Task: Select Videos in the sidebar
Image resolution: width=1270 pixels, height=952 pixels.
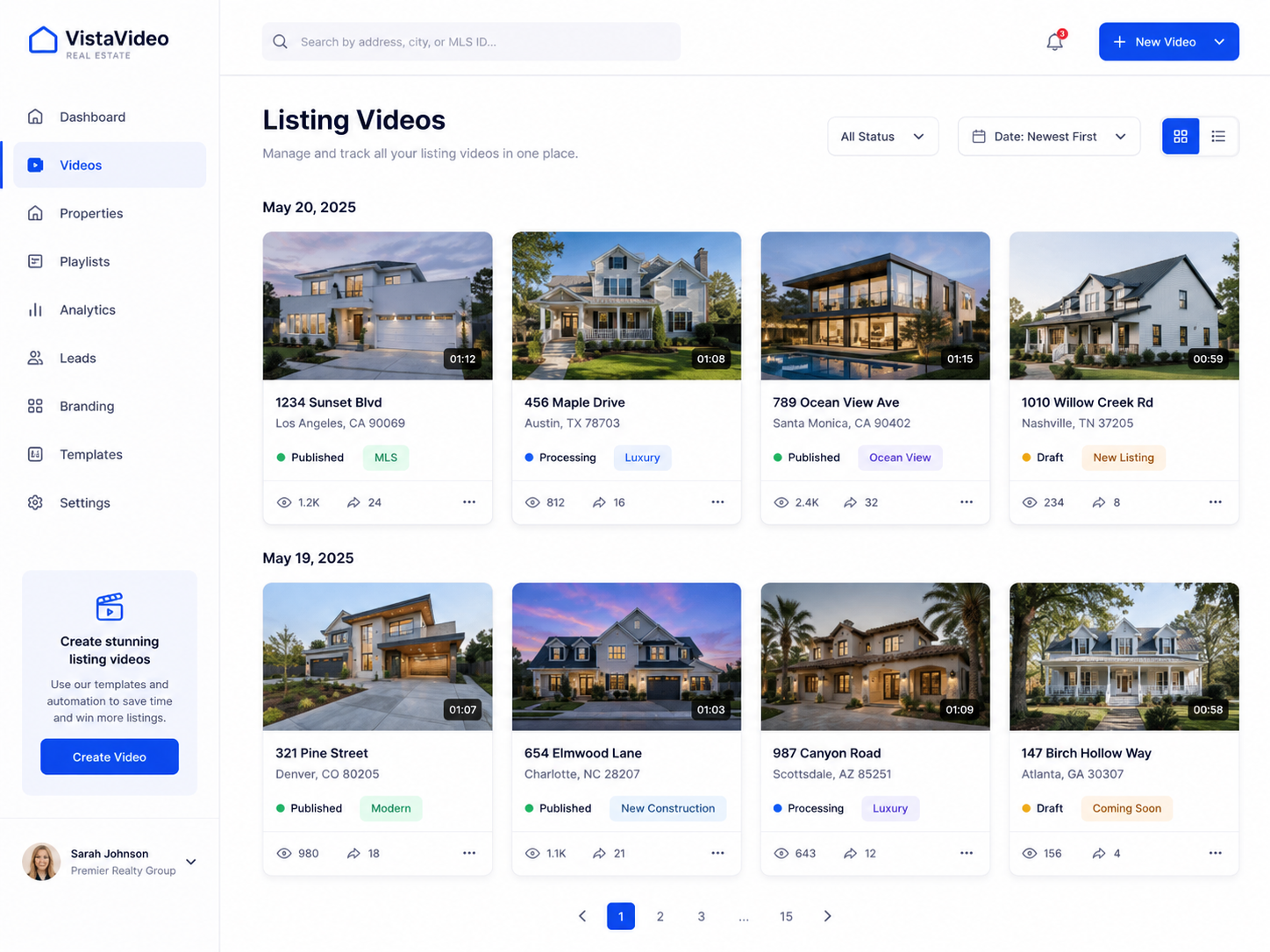Action: tap(110, 165)
